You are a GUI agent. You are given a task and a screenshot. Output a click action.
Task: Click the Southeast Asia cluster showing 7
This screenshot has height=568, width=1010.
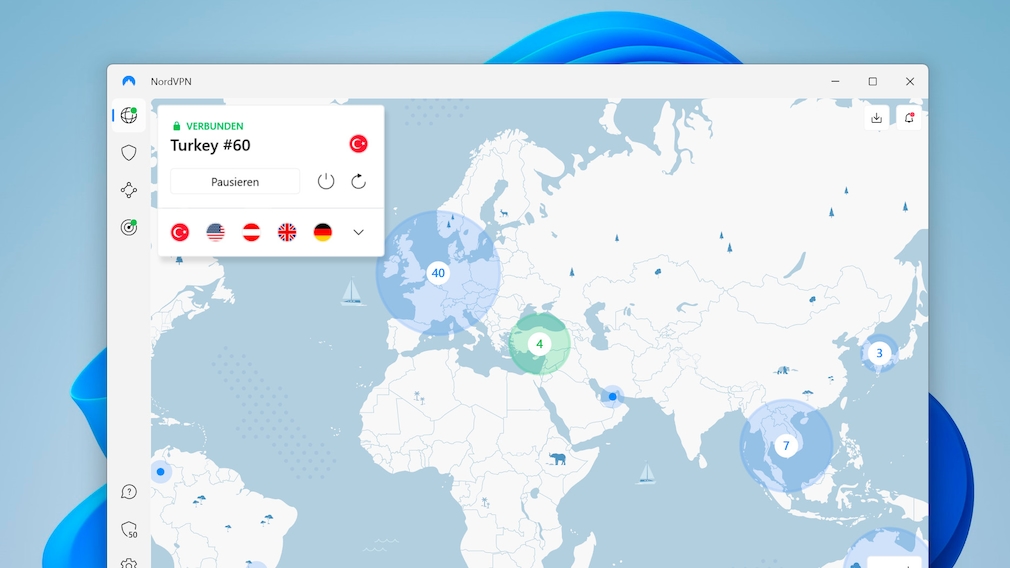[786, 445]
